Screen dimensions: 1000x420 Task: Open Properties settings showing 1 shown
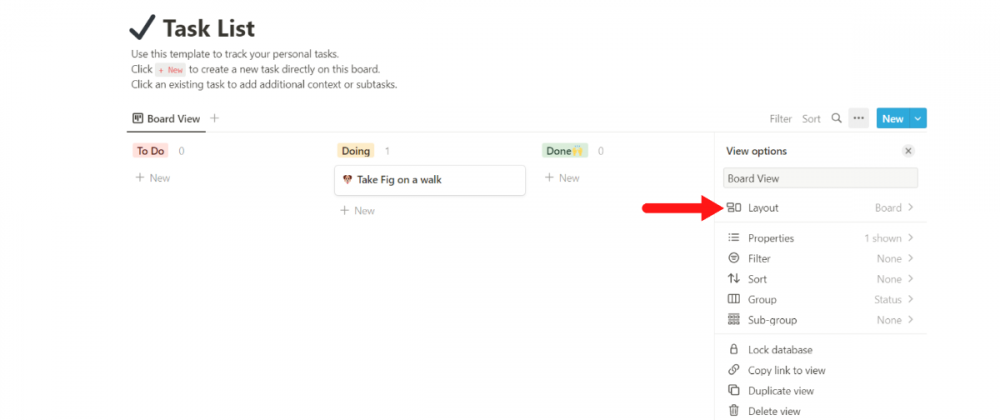pos(820,238)
